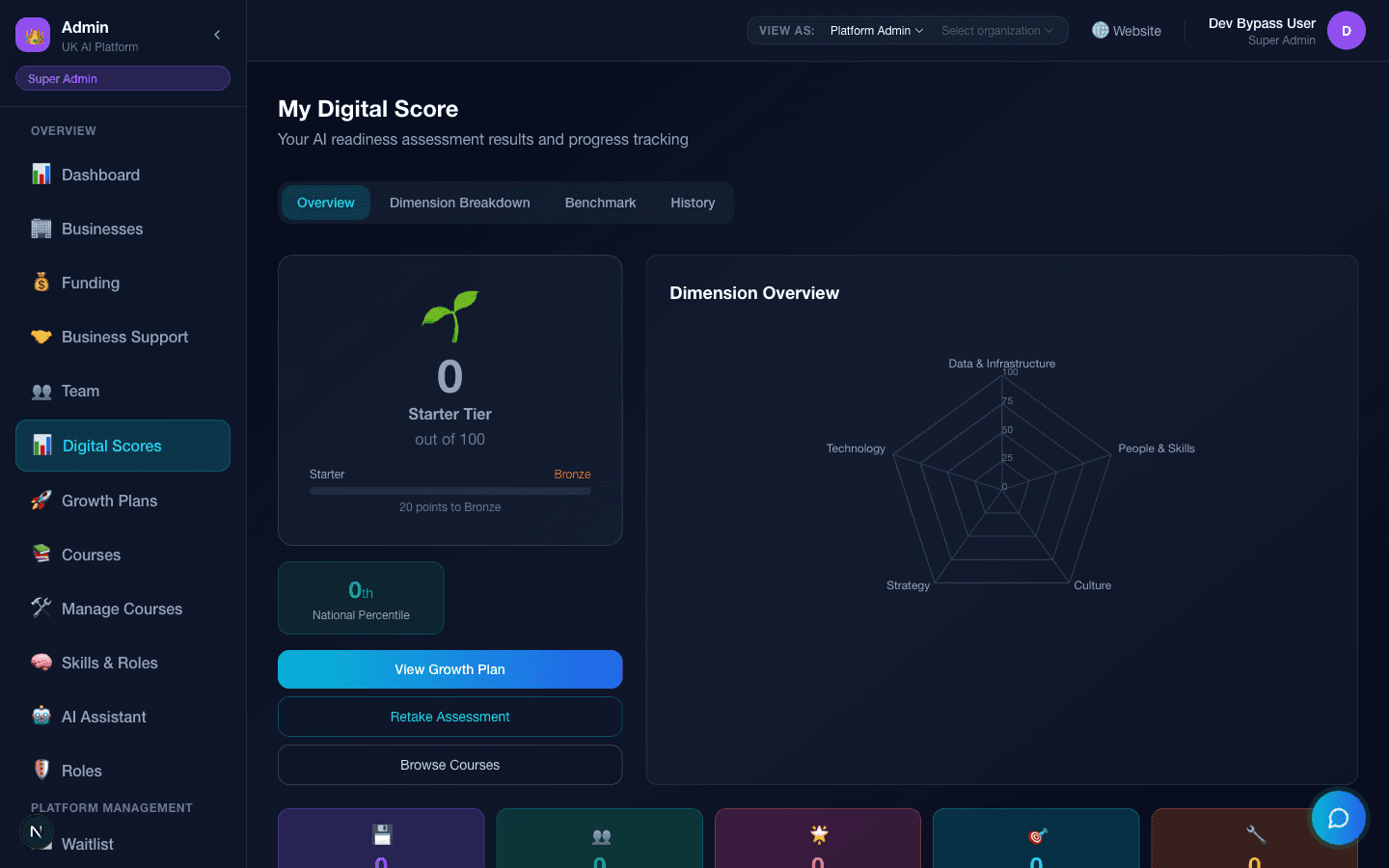The image size is (1389, 868).
Task: Click the Bronze tier label
Action: pyautogui.click(x=572, y=475)
